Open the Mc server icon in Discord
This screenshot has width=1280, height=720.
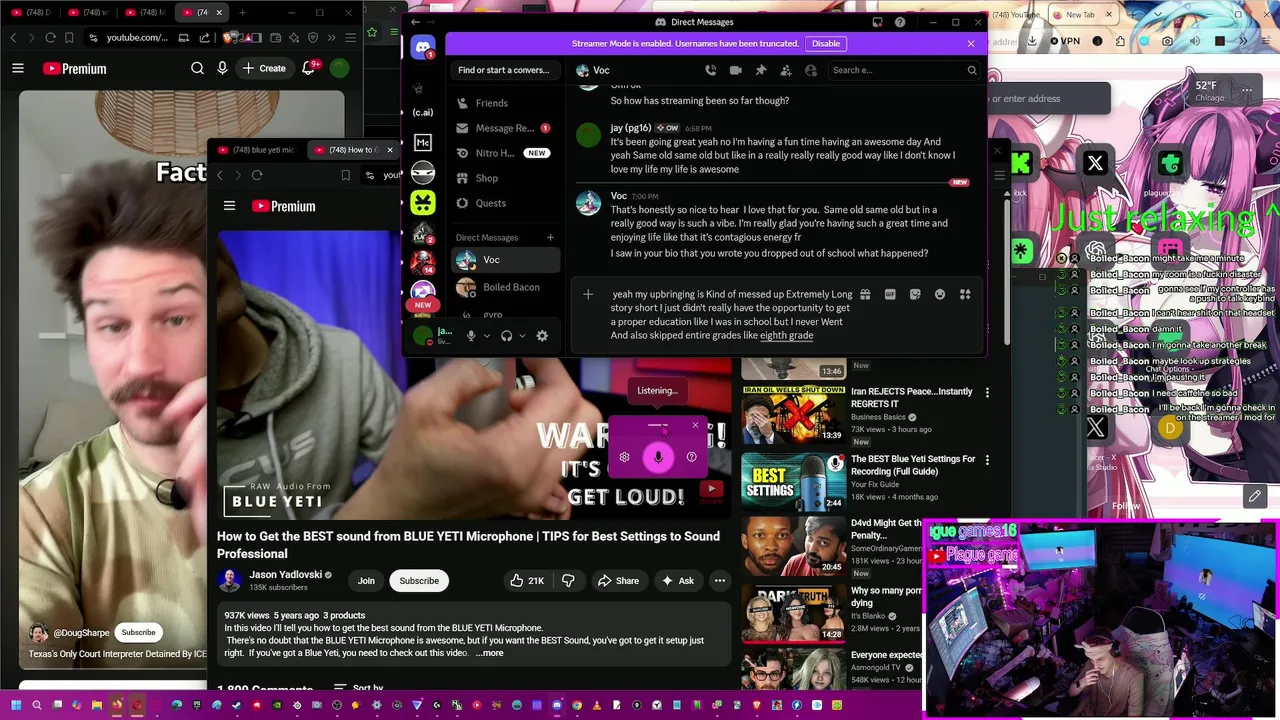[423, 143]
